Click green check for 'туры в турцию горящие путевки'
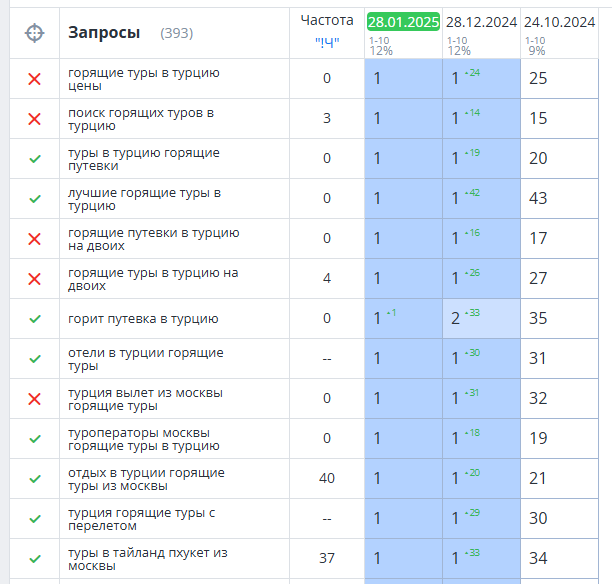 coord(35,159)
